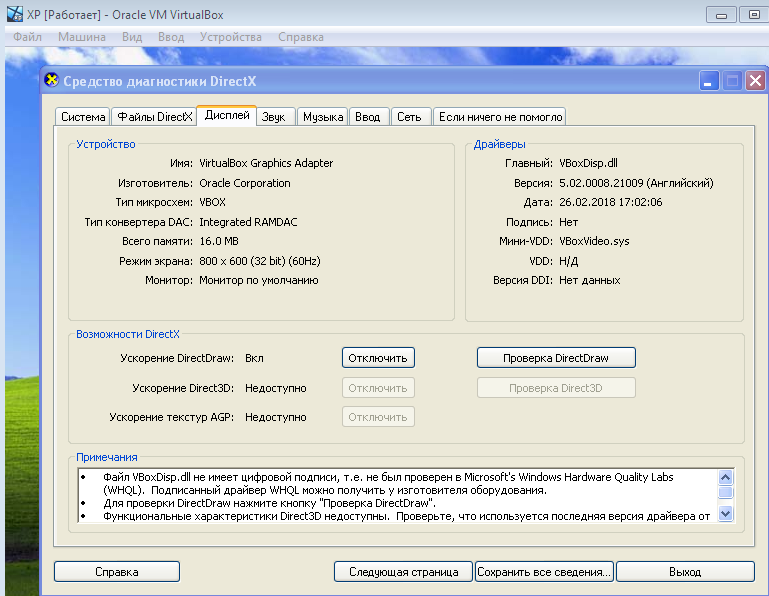Switch to the Файлы DirectX tab

coord(153,117)
